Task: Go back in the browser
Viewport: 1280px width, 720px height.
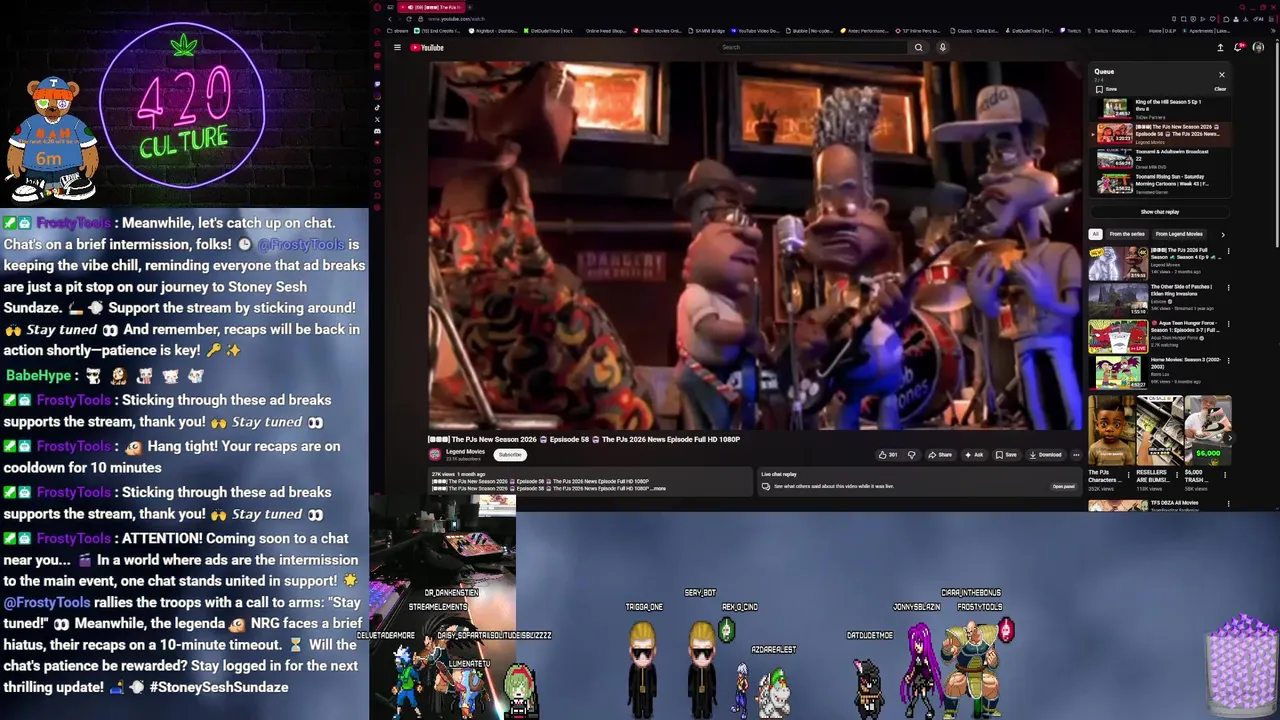Action: pyautogui.click(x=389, y=19)
